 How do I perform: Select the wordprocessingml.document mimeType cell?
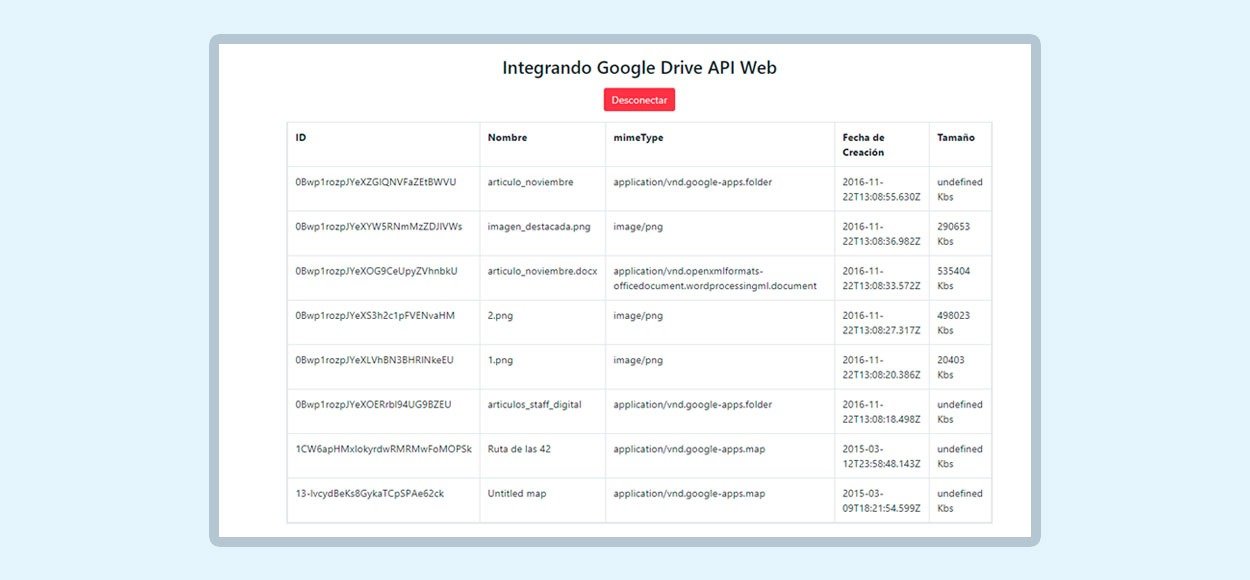tap(715, 278)
